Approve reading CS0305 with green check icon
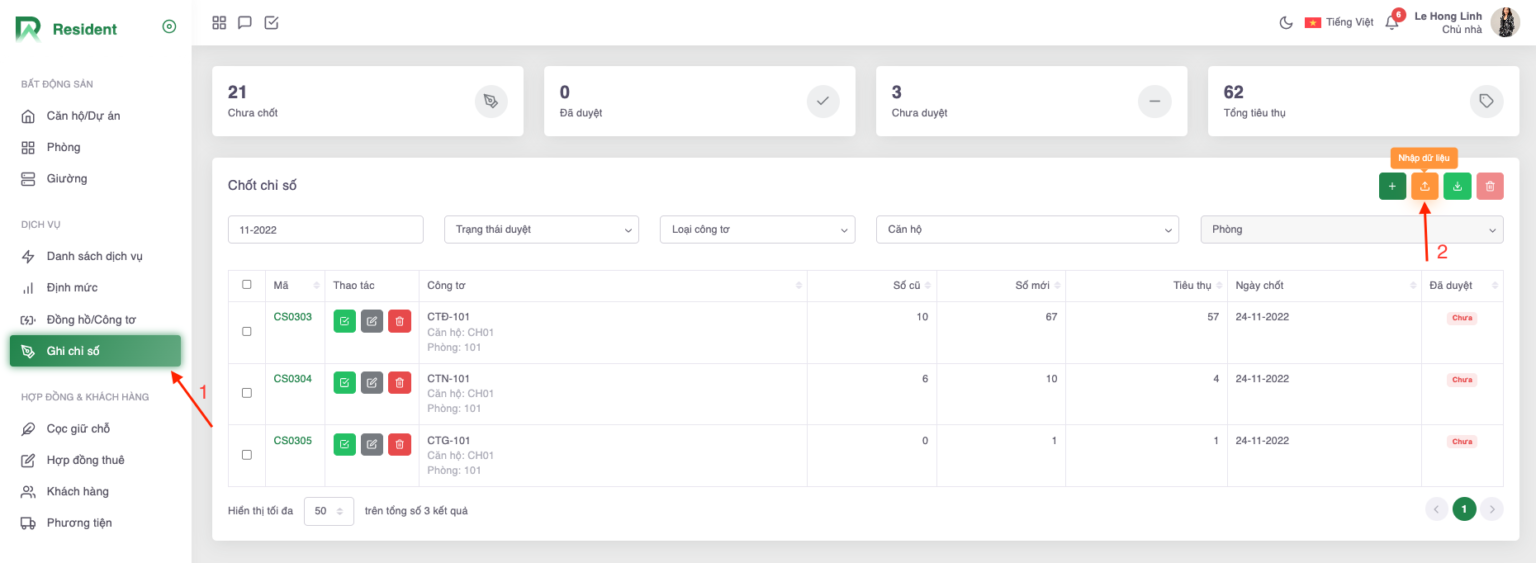Screen dimensions: 1536x563 point(344,444)
